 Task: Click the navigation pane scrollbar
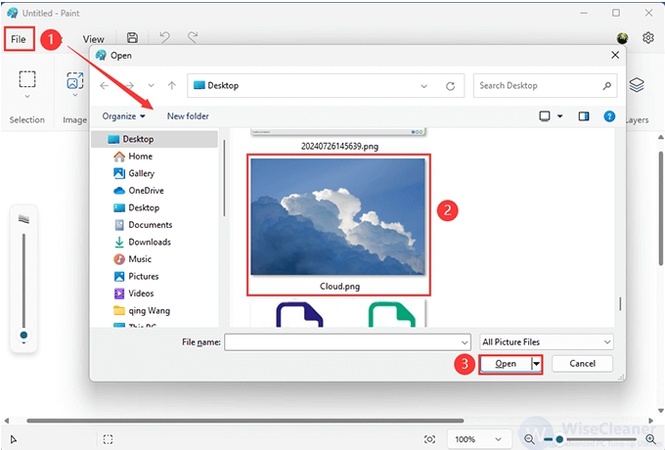tap(224, 178)
